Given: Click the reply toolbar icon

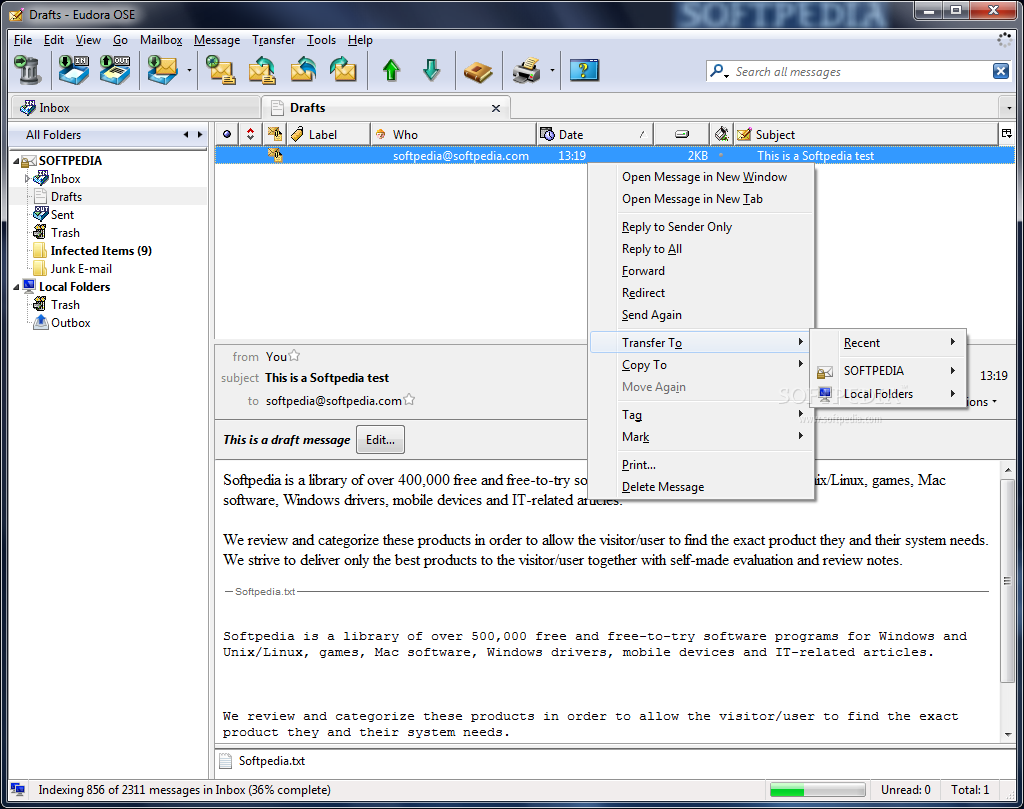Looking at the screenshot, I should pos(262,70).
